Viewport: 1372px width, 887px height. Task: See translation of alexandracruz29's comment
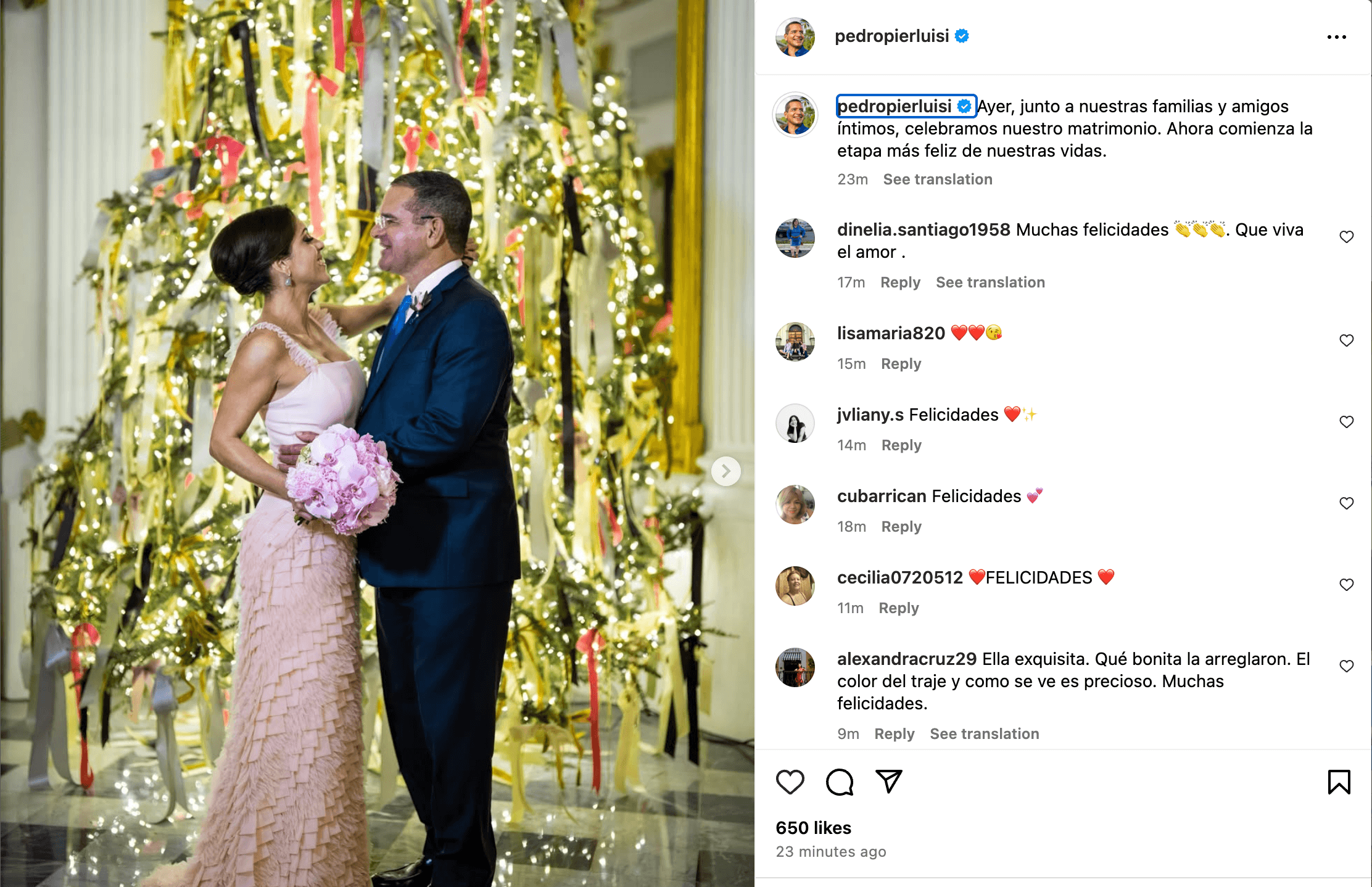(x=984, y=734)
